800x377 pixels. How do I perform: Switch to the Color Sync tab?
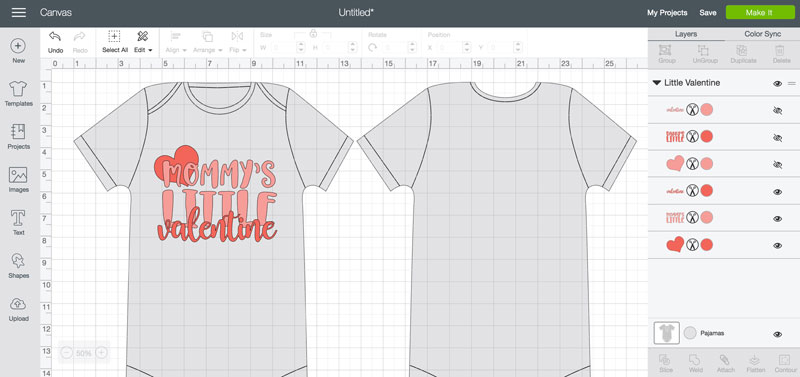coord(763,34)
